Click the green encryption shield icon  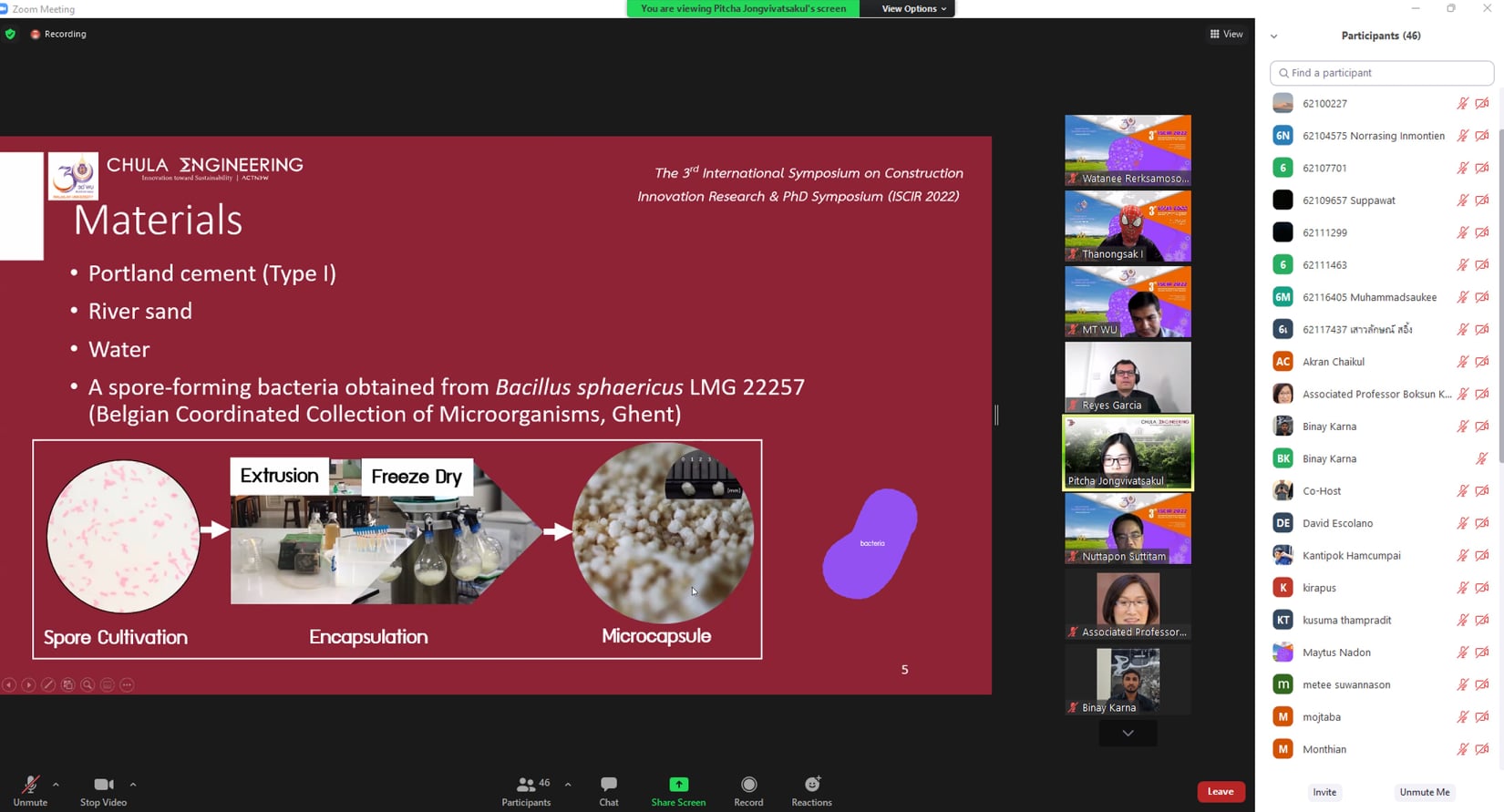(x=10, y=34)
